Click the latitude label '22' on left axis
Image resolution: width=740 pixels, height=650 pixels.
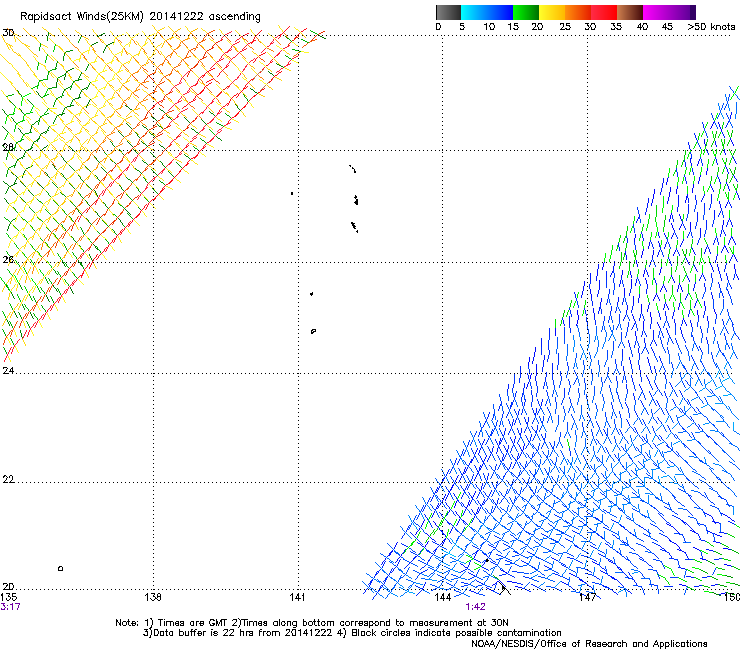coord(8,479)
